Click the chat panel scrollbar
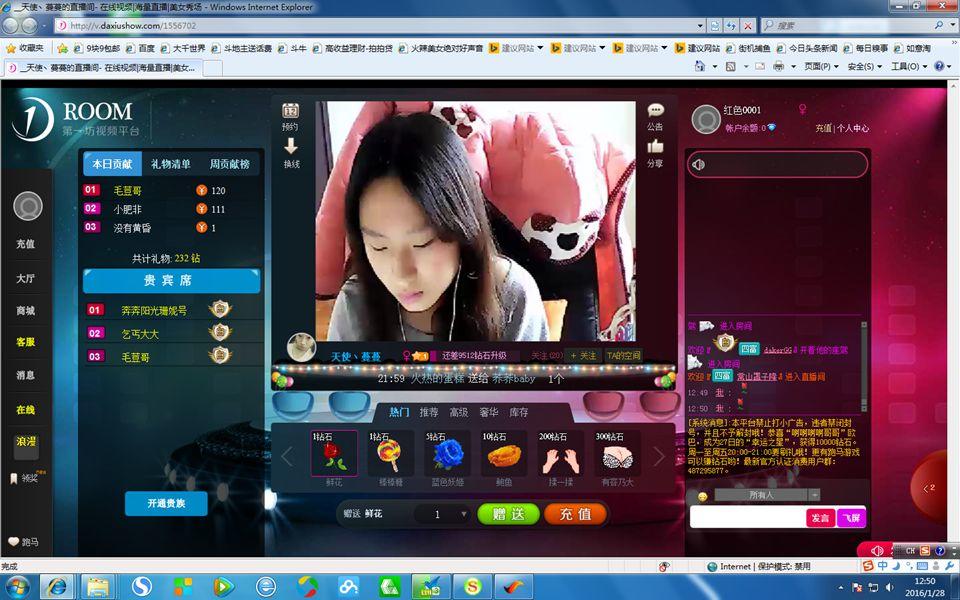 click(x=864, y=366)
